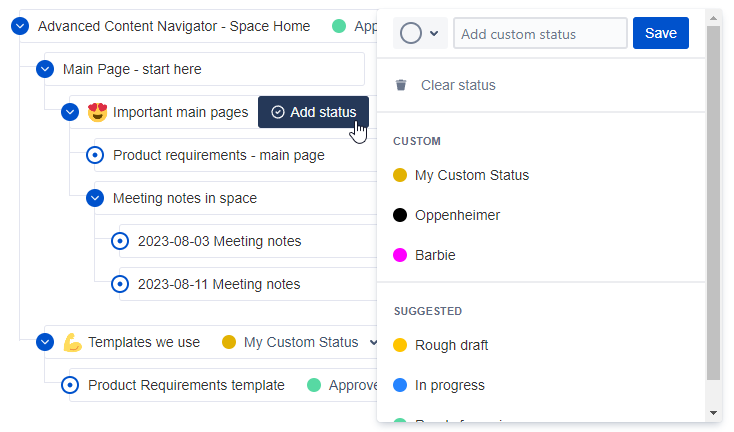Click the page bullet icon for Product Requirements template
This screenshot has height=432, width=734.
pyautogui.click(x=70, y=385)
